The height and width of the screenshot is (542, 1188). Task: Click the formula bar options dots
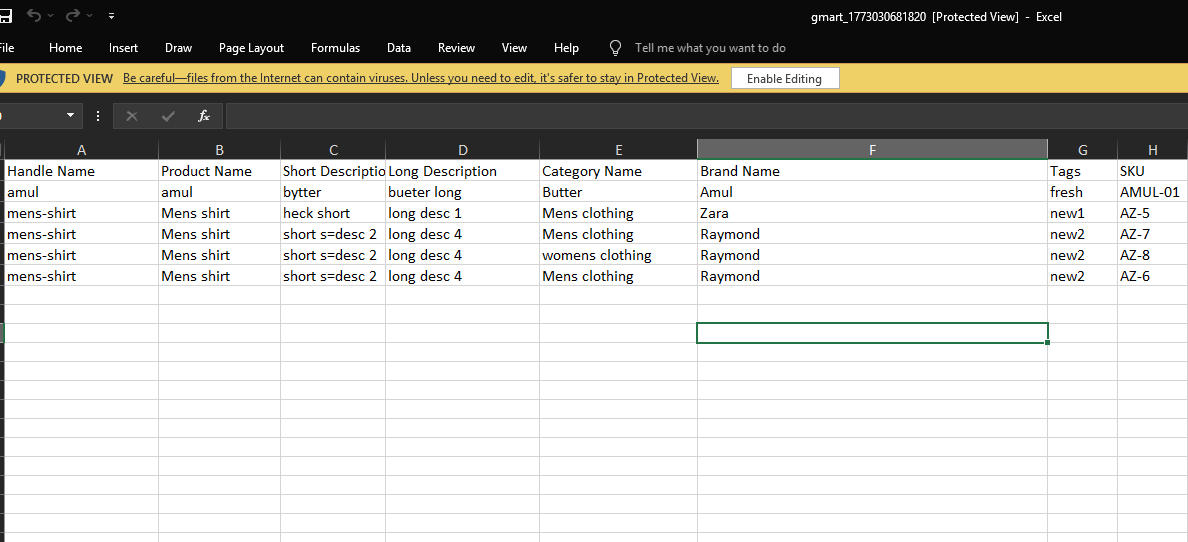pyautogui.click(x=98, y=116)
